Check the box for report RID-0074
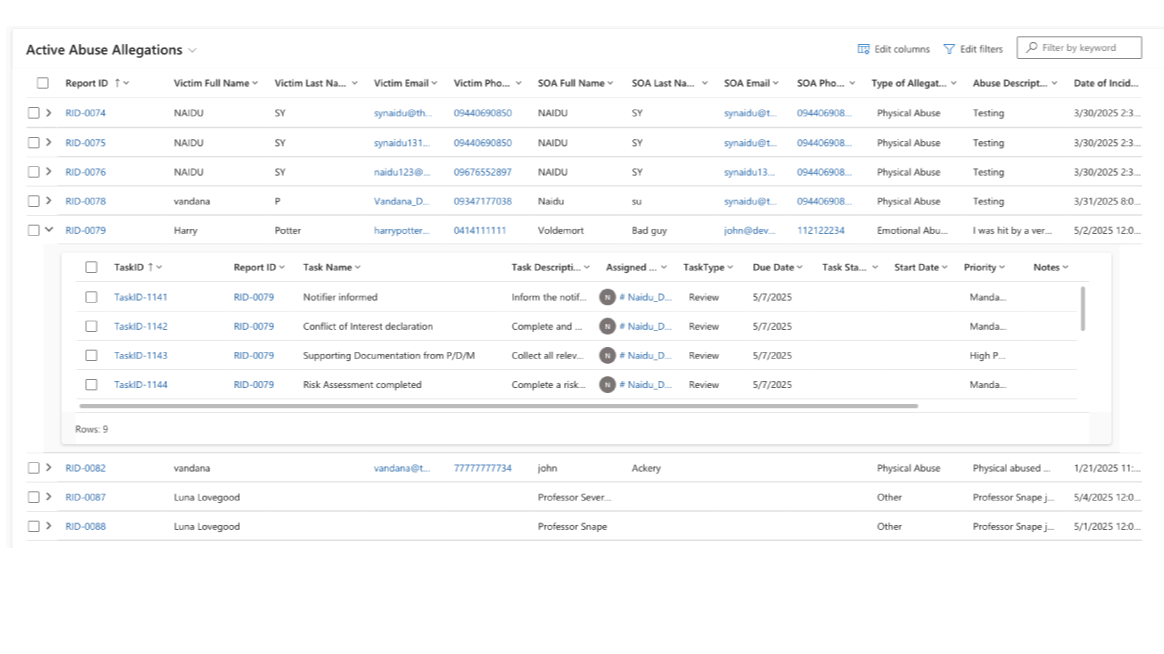Screen dimensions: 1164x654 click(x=33, y=113)
